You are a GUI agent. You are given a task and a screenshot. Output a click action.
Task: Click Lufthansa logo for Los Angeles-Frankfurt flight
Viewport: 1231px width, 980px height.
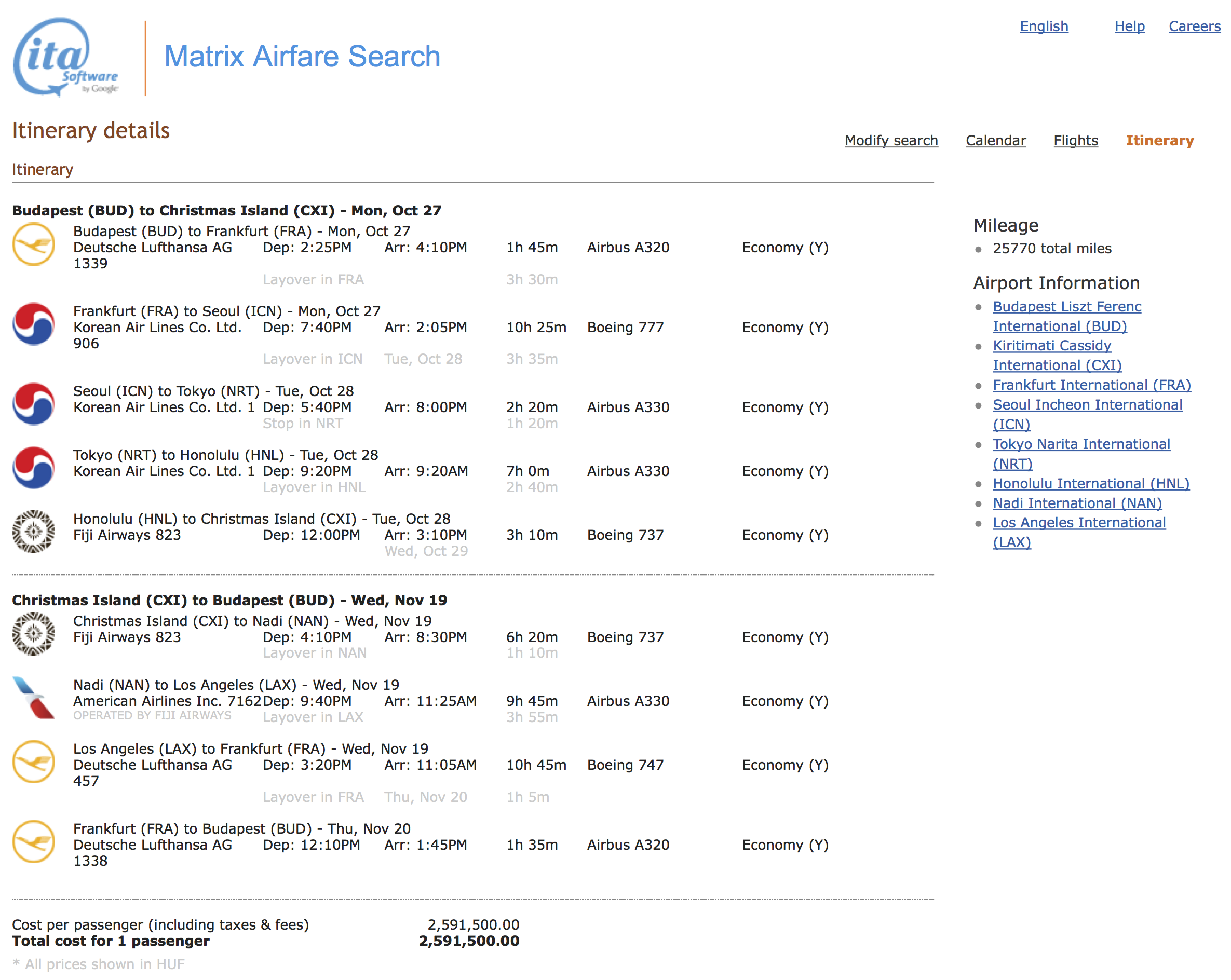pyautogui.click(x=34, y=761)
